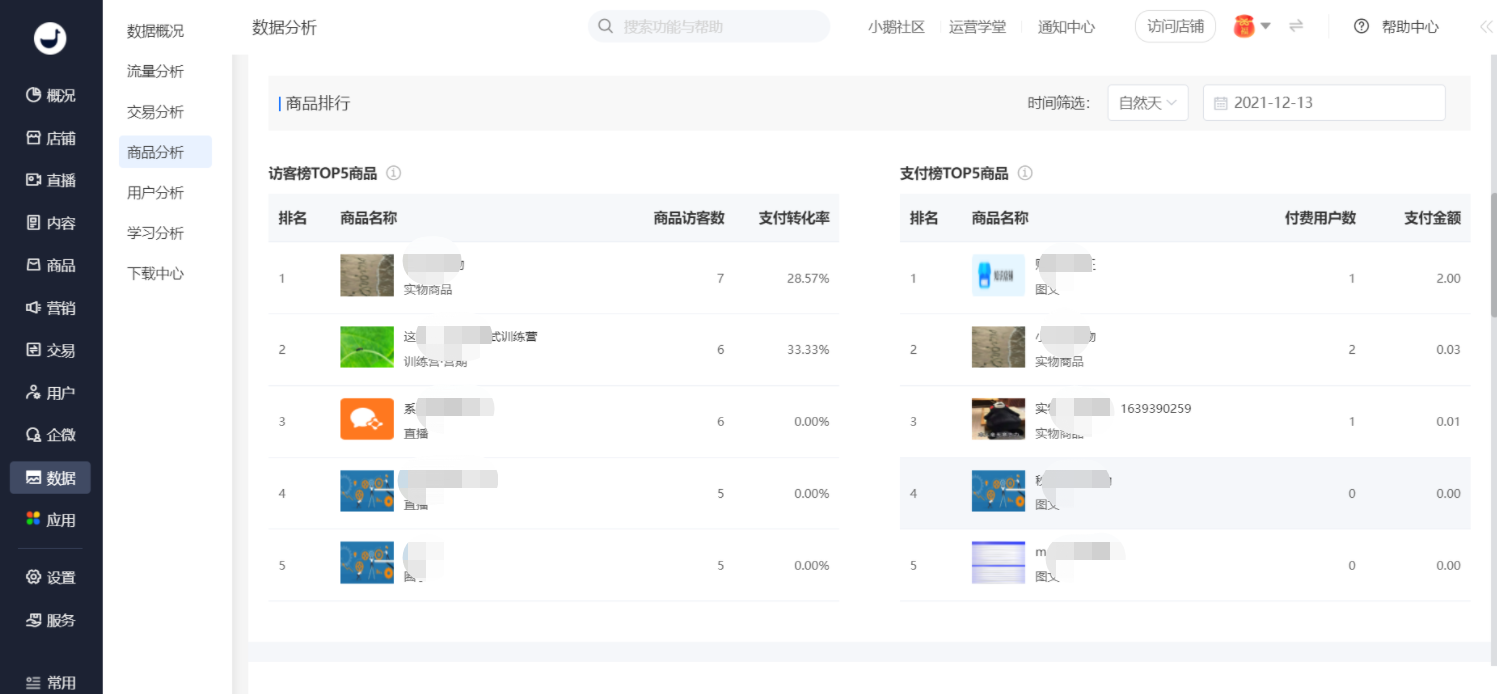Click the 访问店铺 button
The image size is (1497, 694).
point(1175,27)
